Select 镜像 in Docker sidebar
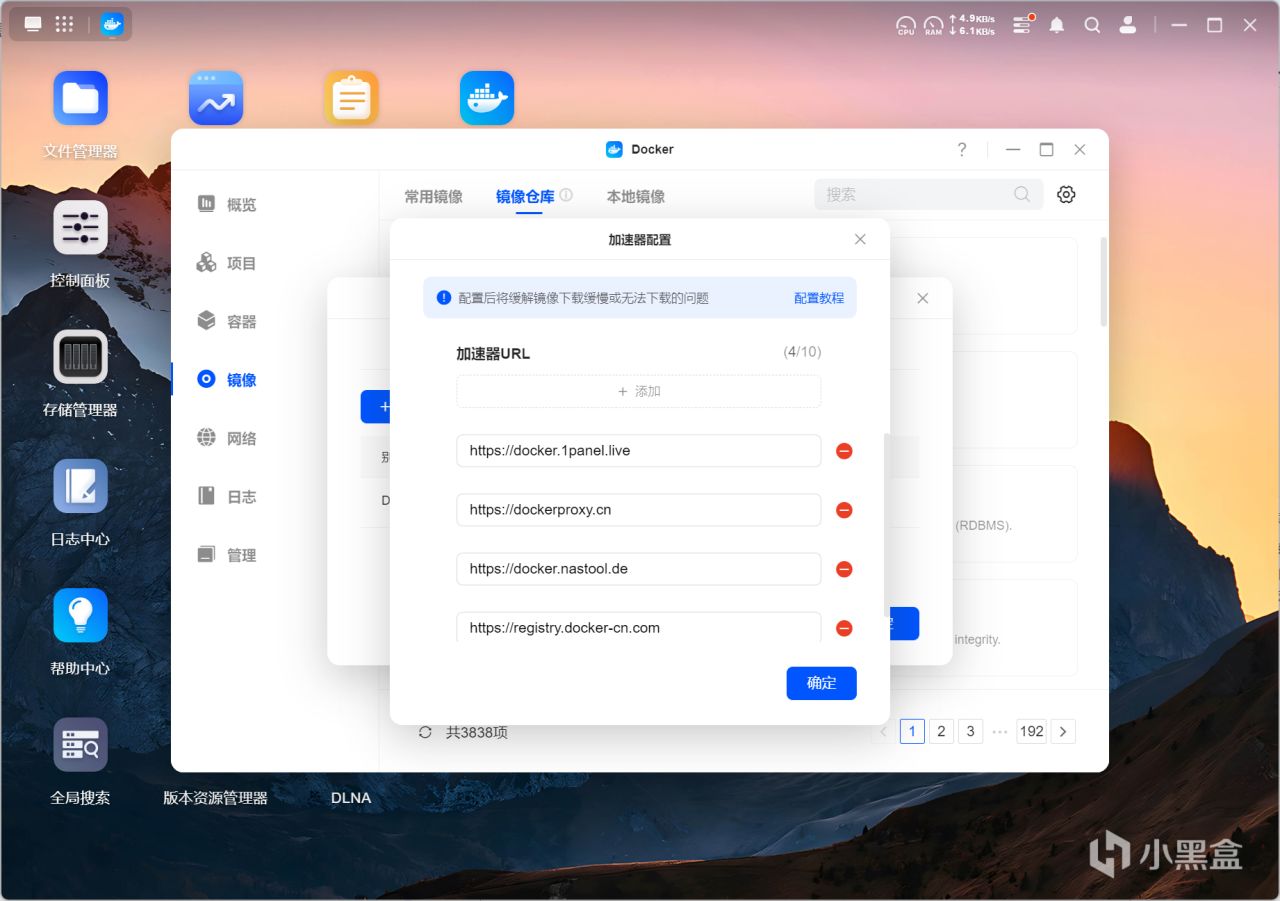The height and width of the screenshot is (901, 1280). pos(227,380)
